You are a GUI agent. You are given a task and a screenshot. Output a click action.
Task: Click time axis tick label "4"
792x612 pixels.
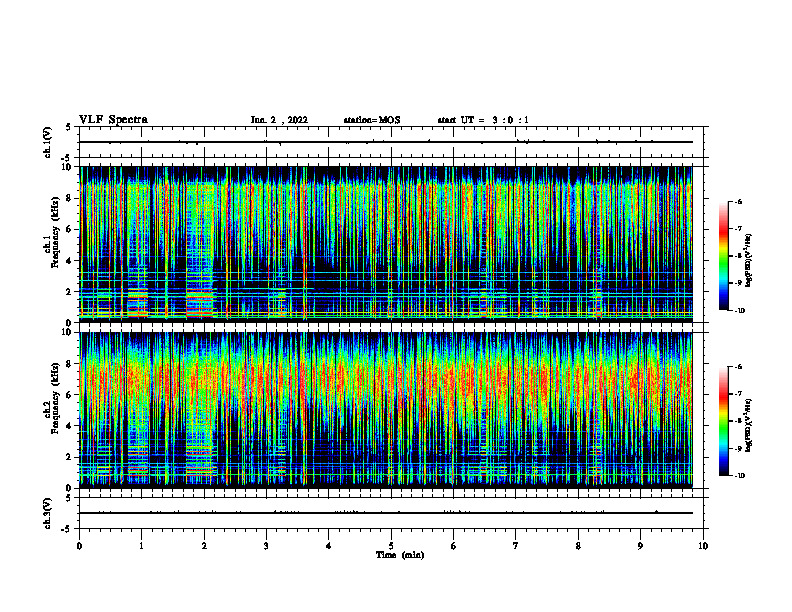(329, 546)
